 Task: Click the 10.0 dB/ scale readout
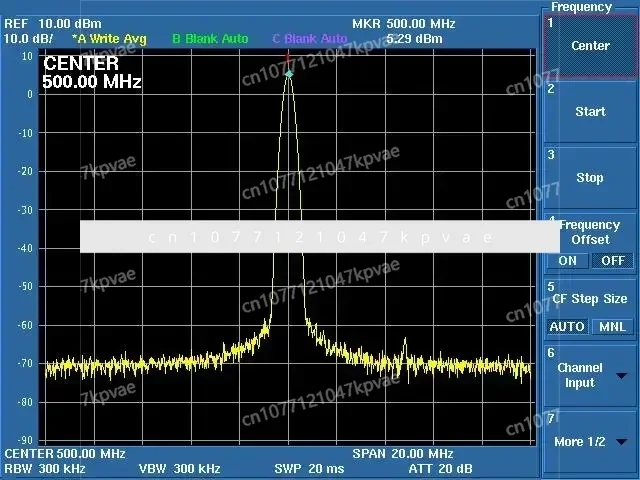(x=29, y=39)
